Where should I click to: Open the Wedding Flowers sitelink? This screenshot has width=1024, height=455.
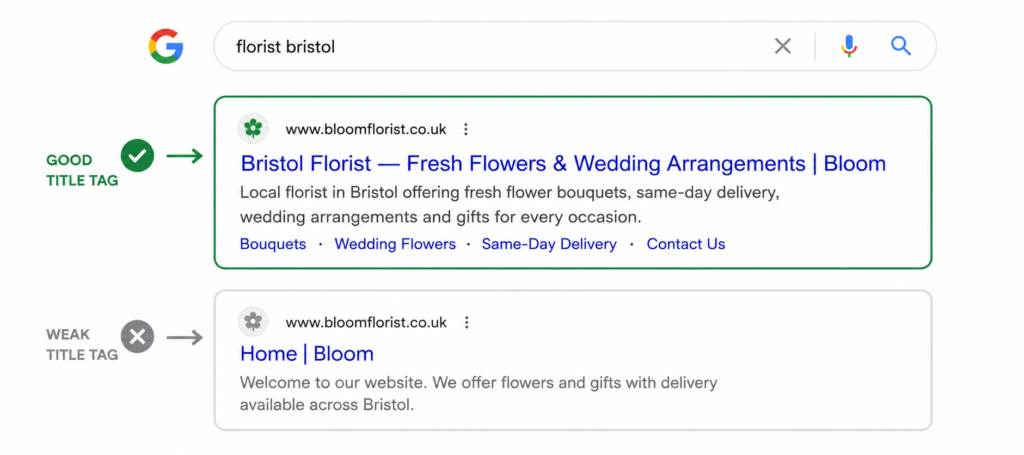[x=395, y=244]
